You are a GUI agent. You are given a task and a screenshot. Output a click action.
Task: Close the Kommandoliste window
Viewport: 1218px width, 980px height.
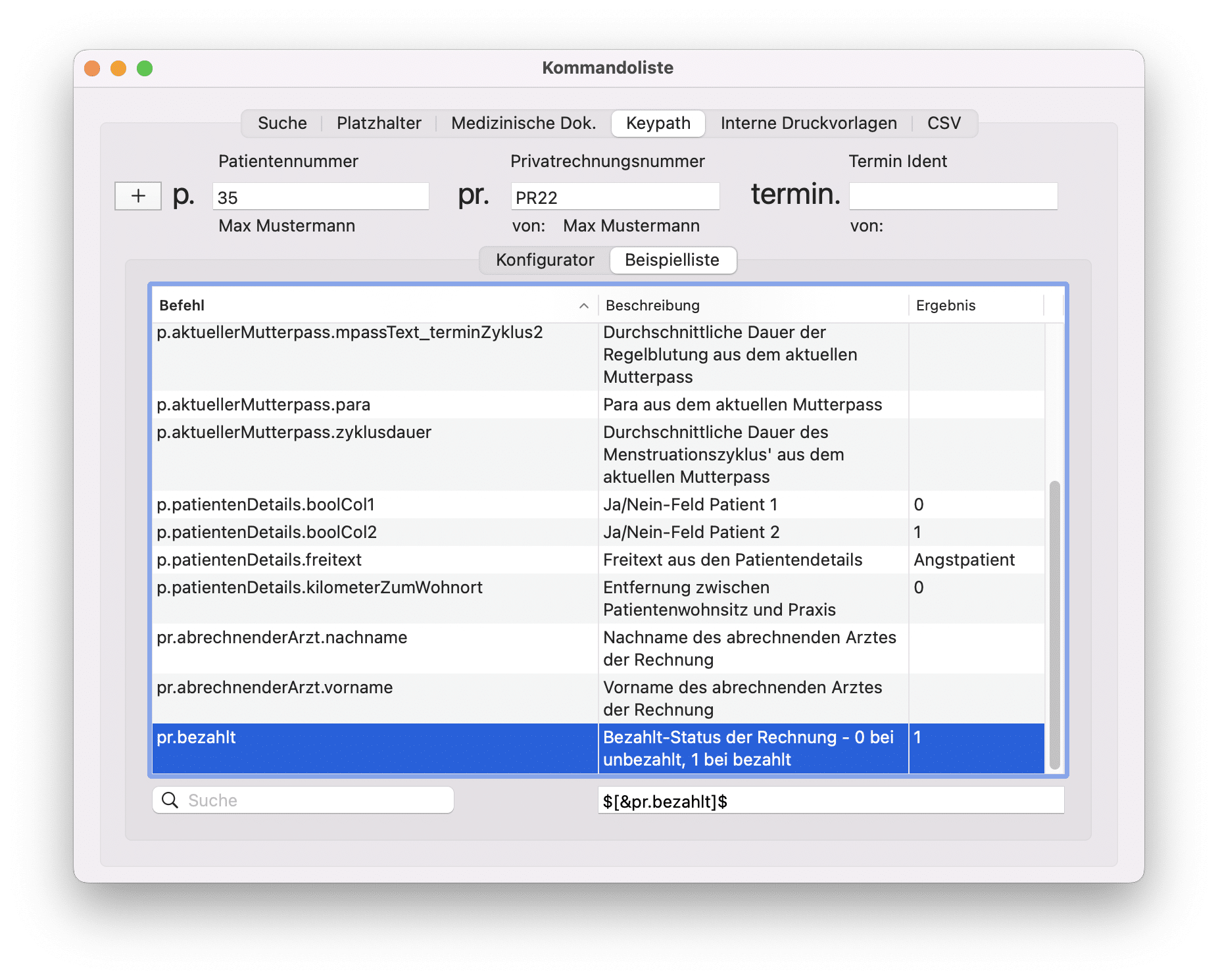pos(92,68)
